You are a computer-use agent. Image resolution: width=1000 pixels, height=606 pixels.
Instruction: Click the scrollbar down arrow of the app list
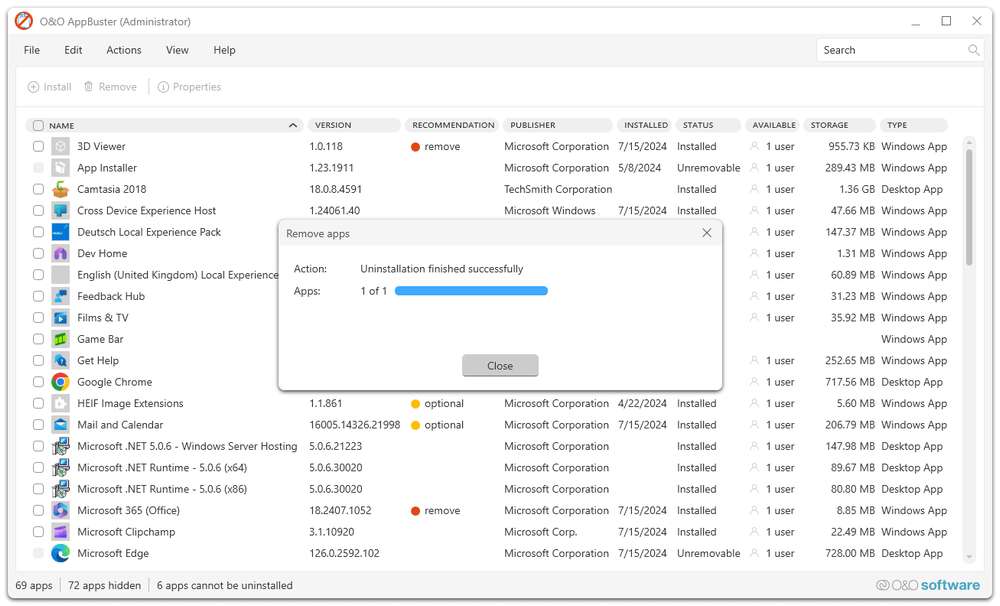[969, 557]
